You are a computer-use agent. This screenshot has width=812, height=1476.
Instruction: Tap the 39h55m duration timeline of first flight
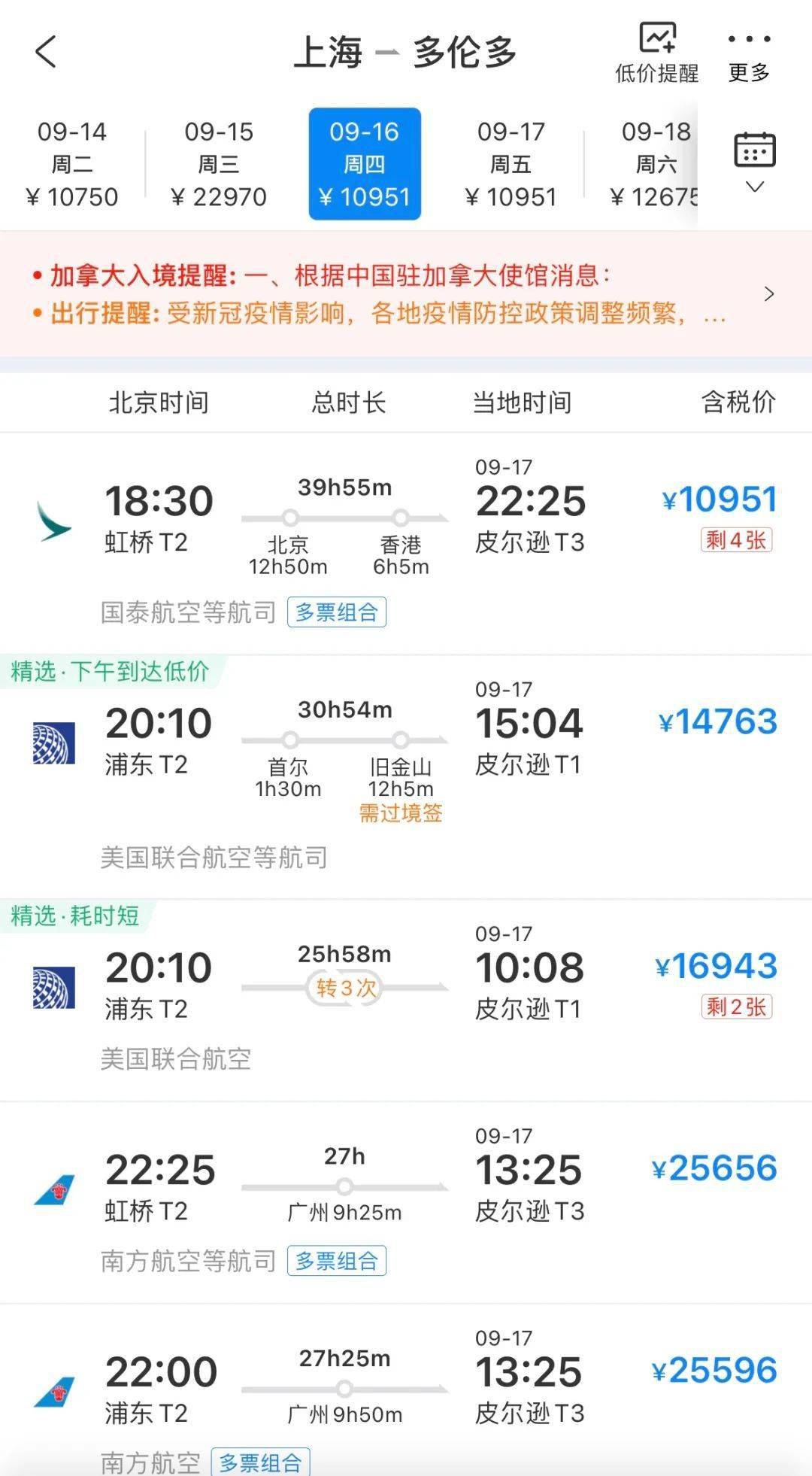click(x=346, y=516)
